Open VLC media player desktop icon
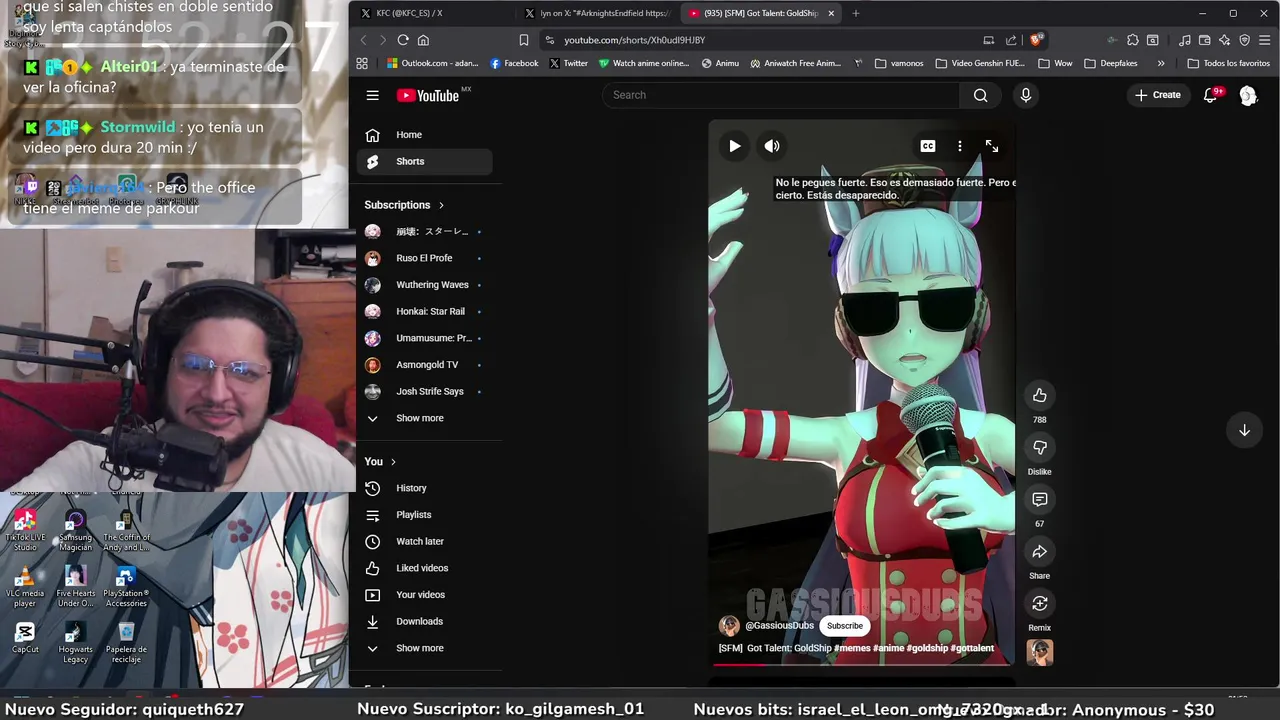The image size is (1280, 720). click(25, 587)
